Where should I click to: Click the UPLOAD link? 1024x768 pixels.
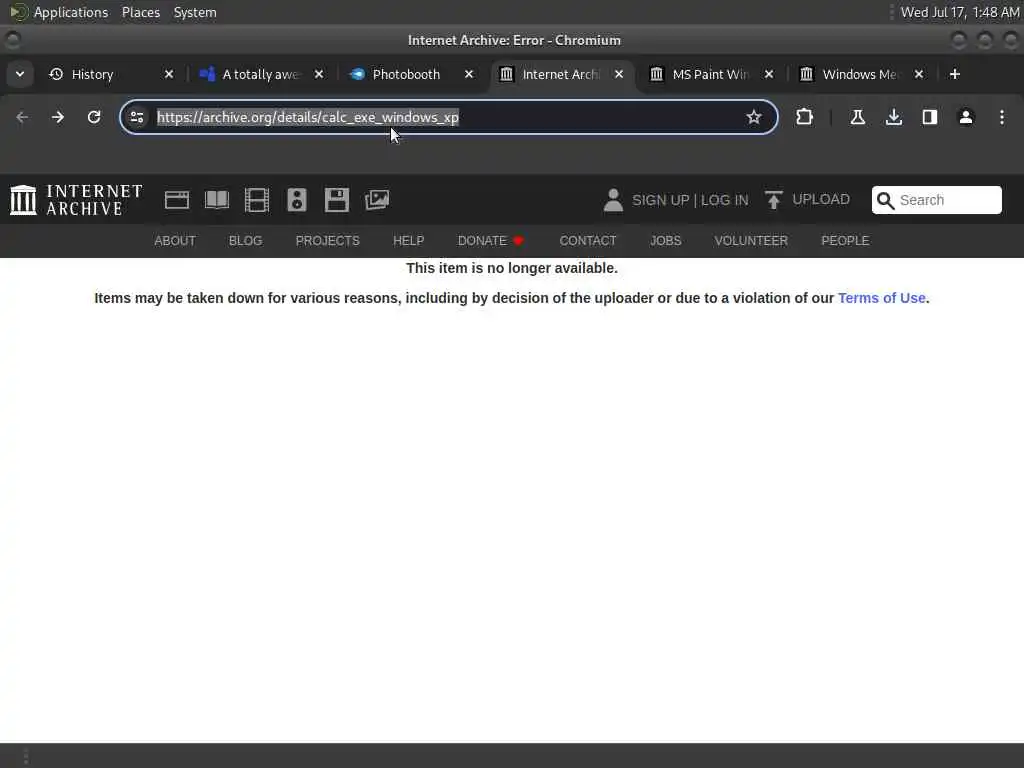point(808,200)
